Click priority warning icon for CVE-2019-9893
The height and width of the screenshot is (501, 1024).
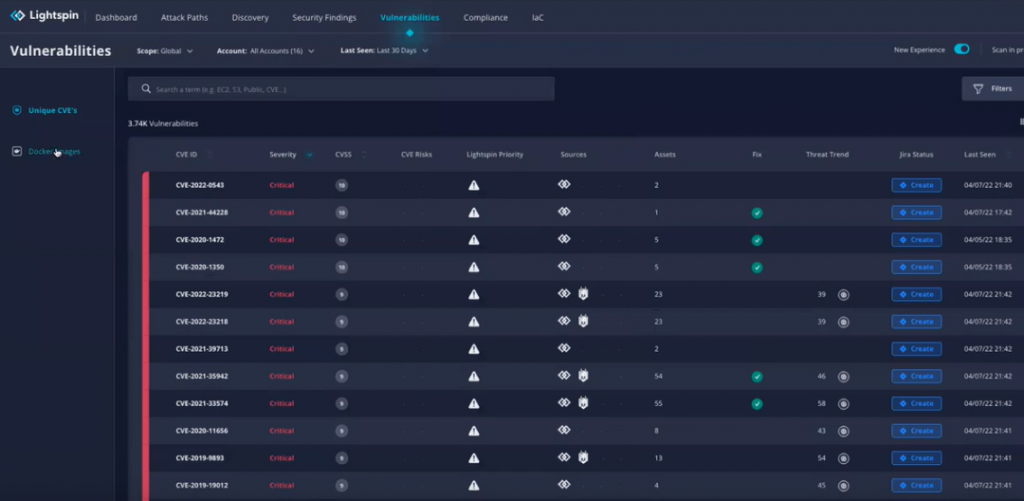click(x=473, y=458)
